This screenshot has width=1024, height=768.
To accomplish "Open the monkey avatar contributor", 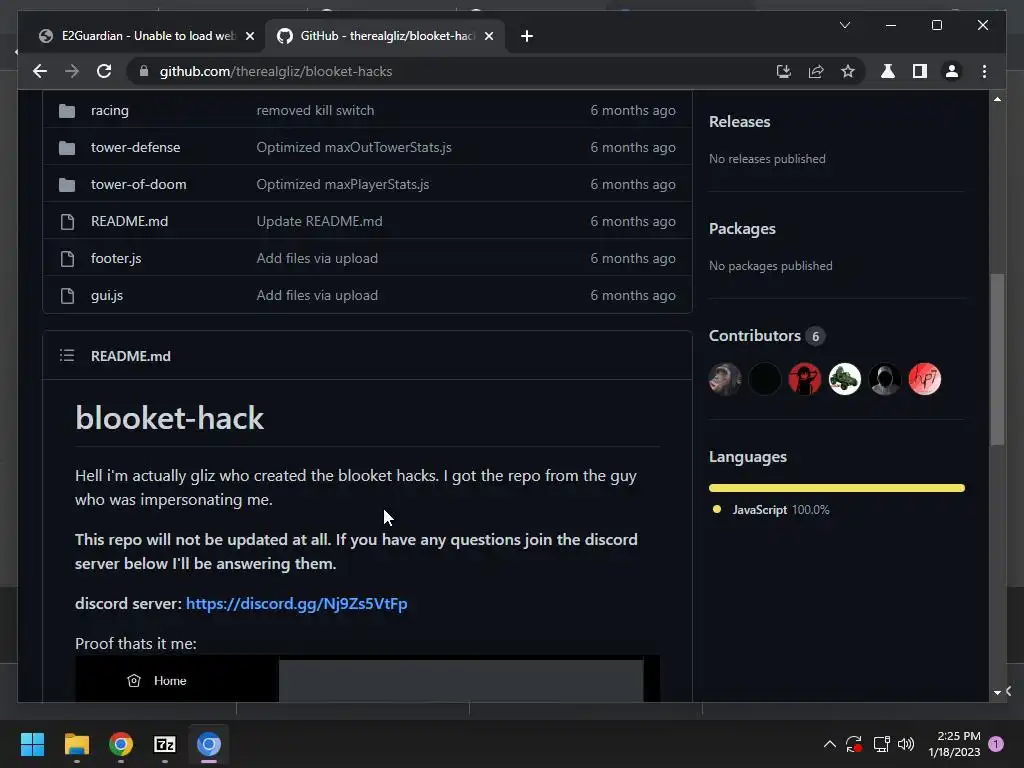I will [725, 379].
